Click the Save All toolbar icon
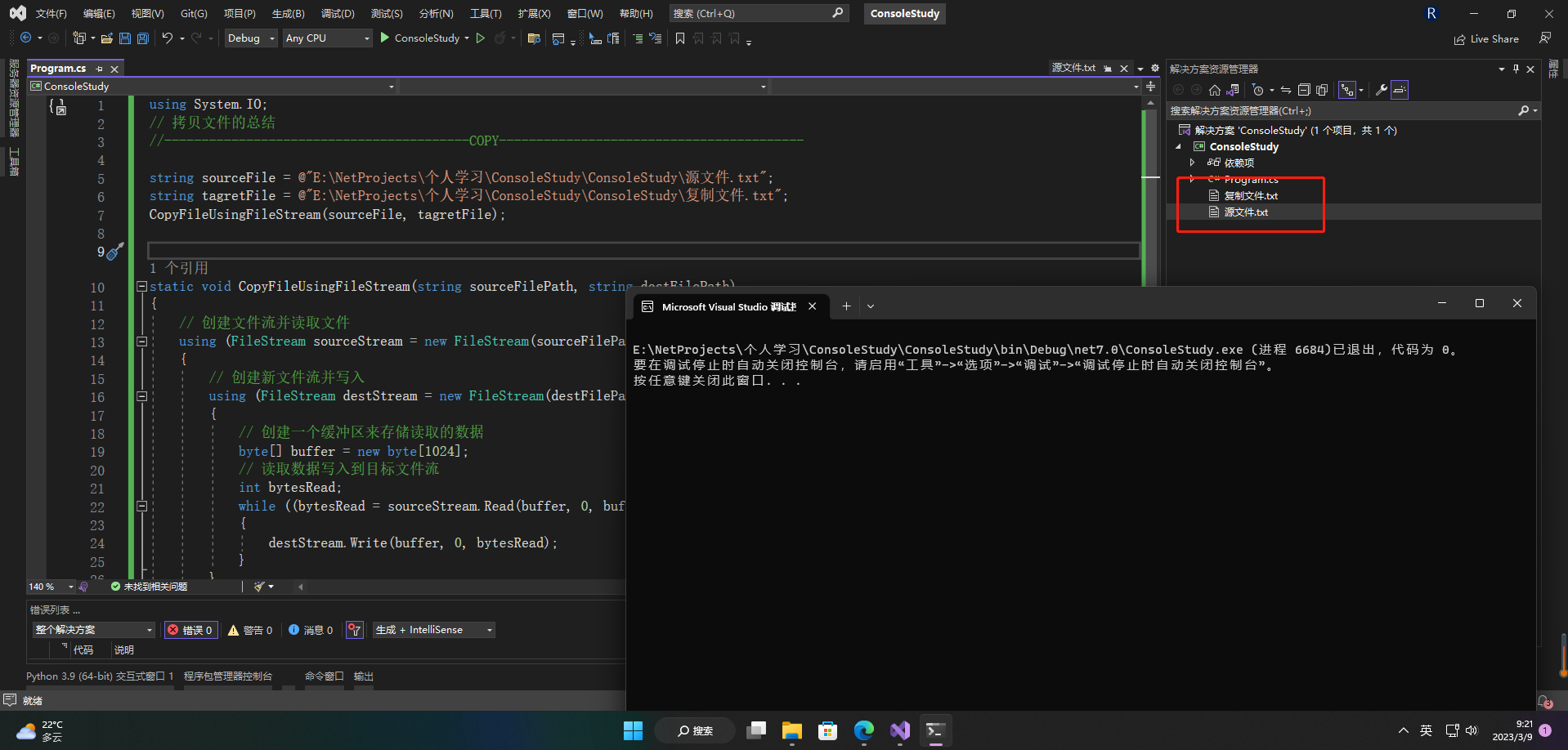 (143, 38)
